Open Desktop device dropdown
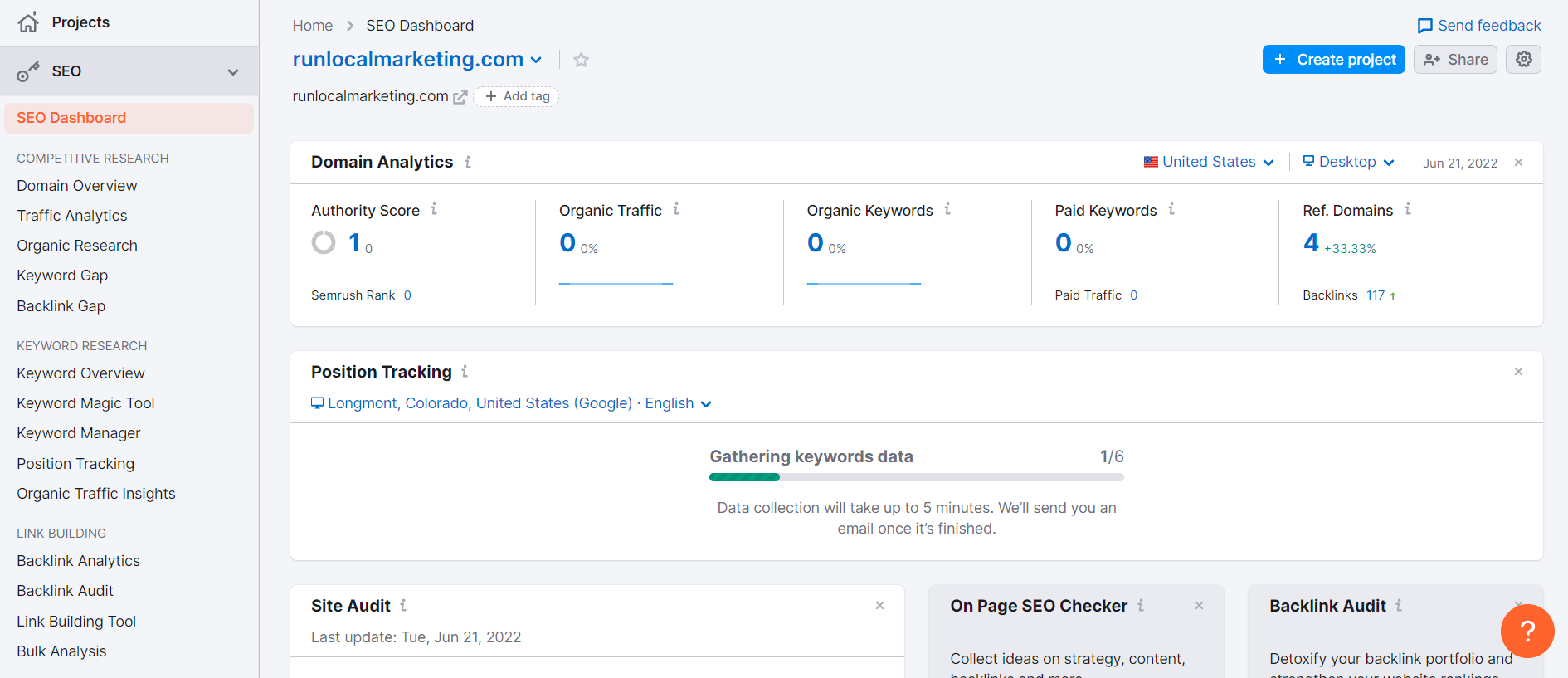The image size is (1568, 678). click(x=1348, y=162)
